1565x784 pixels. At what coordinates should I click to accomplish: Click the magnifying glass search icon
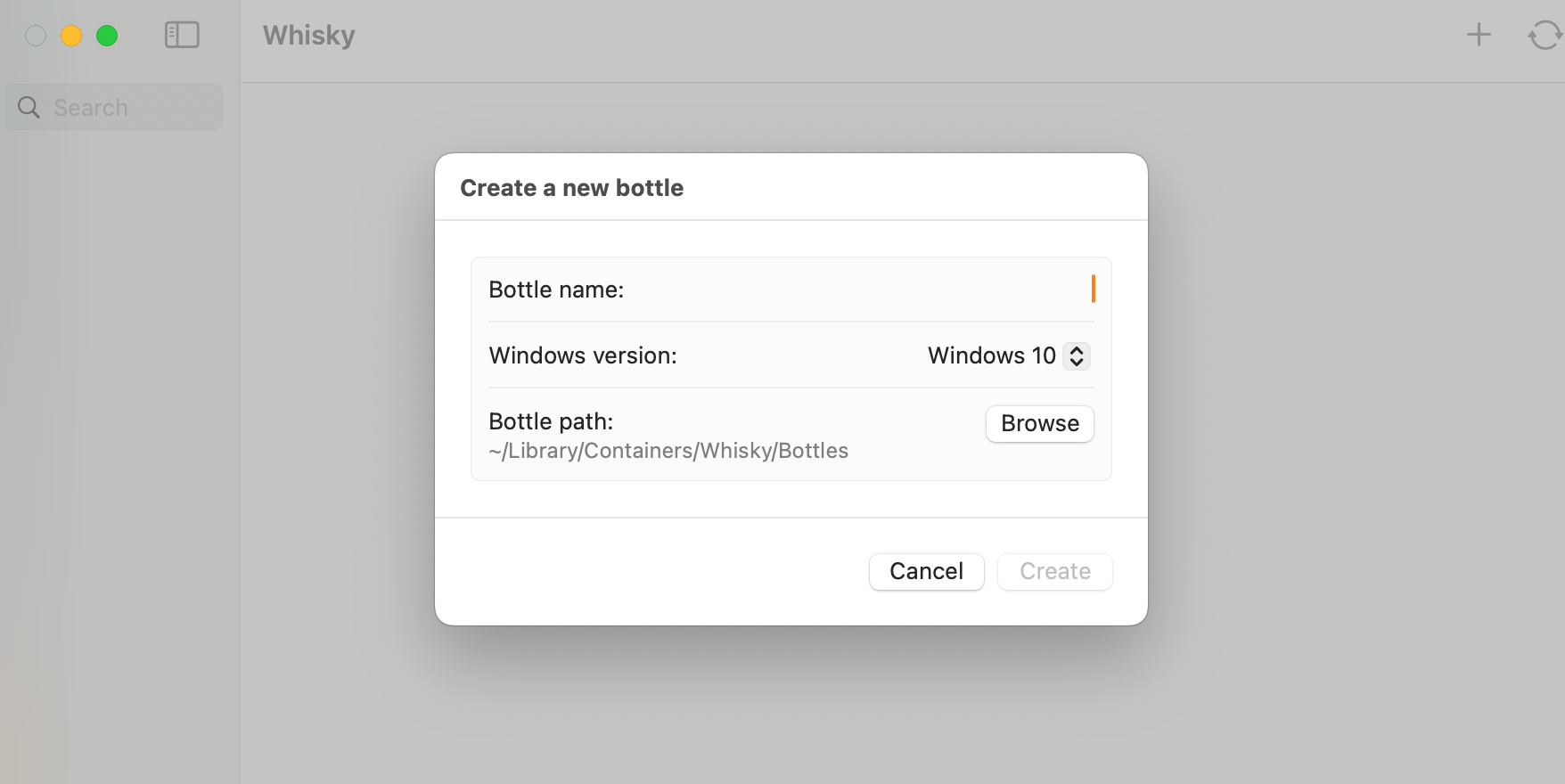(29, 108)
